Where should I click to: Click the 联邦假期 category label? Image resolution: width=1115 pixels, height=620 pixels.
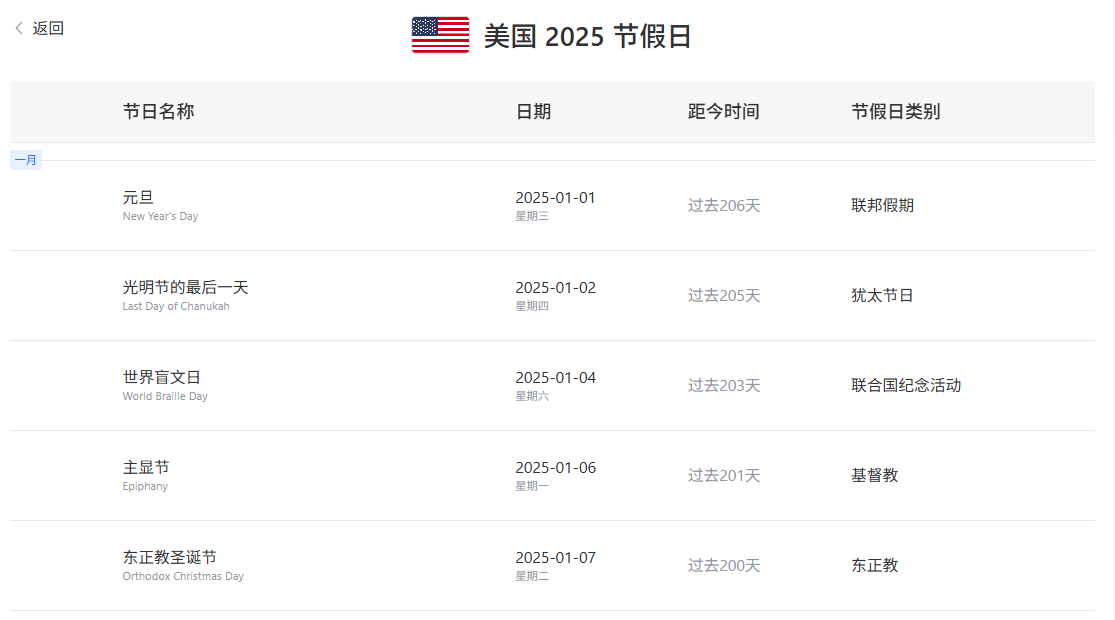(882, 205)
